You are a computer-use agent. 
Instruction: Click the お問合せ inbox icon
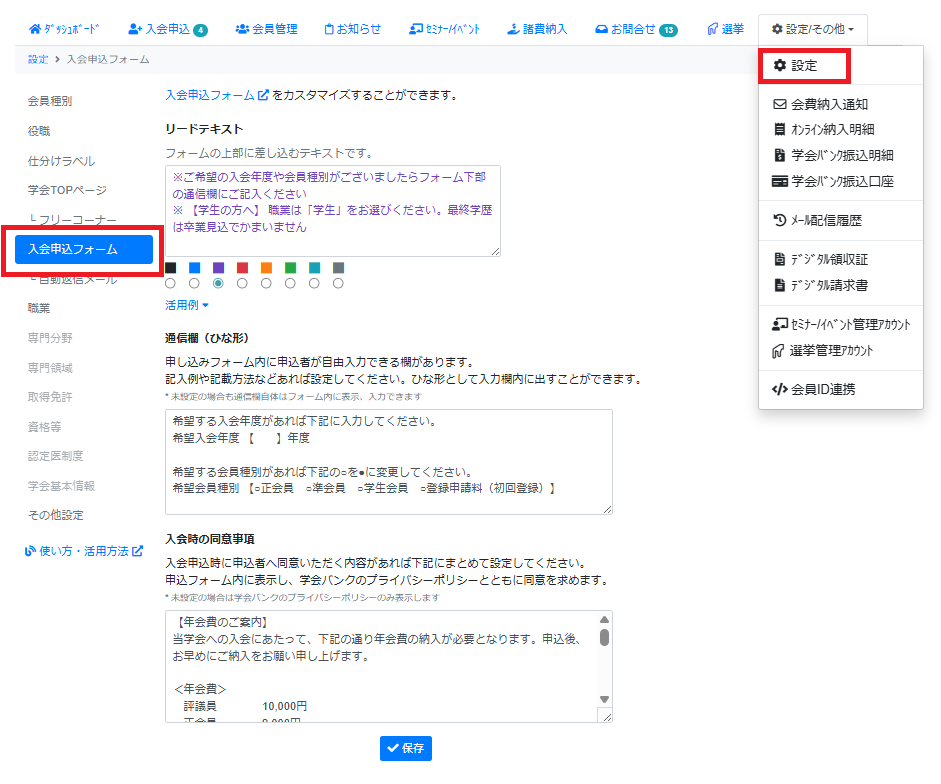pos(601,29)
